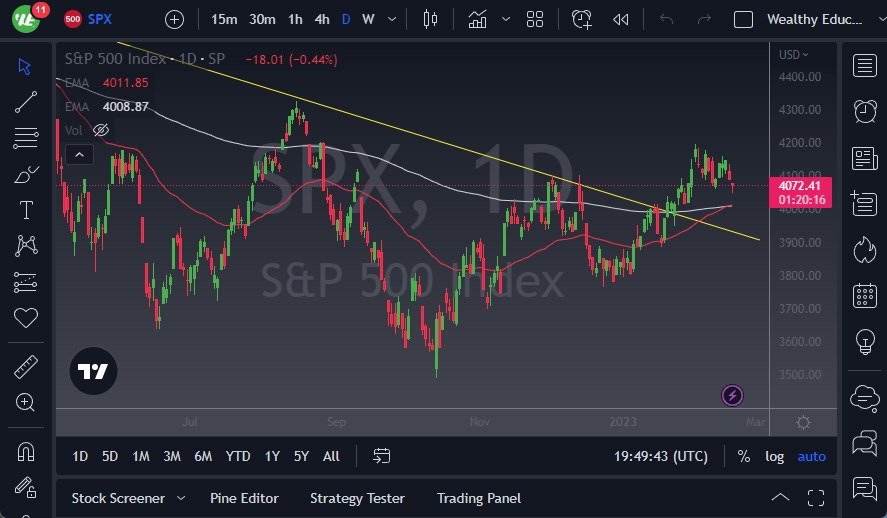Click the SPX symbol search field
The image size is (887, 518).
click(100, 19)
